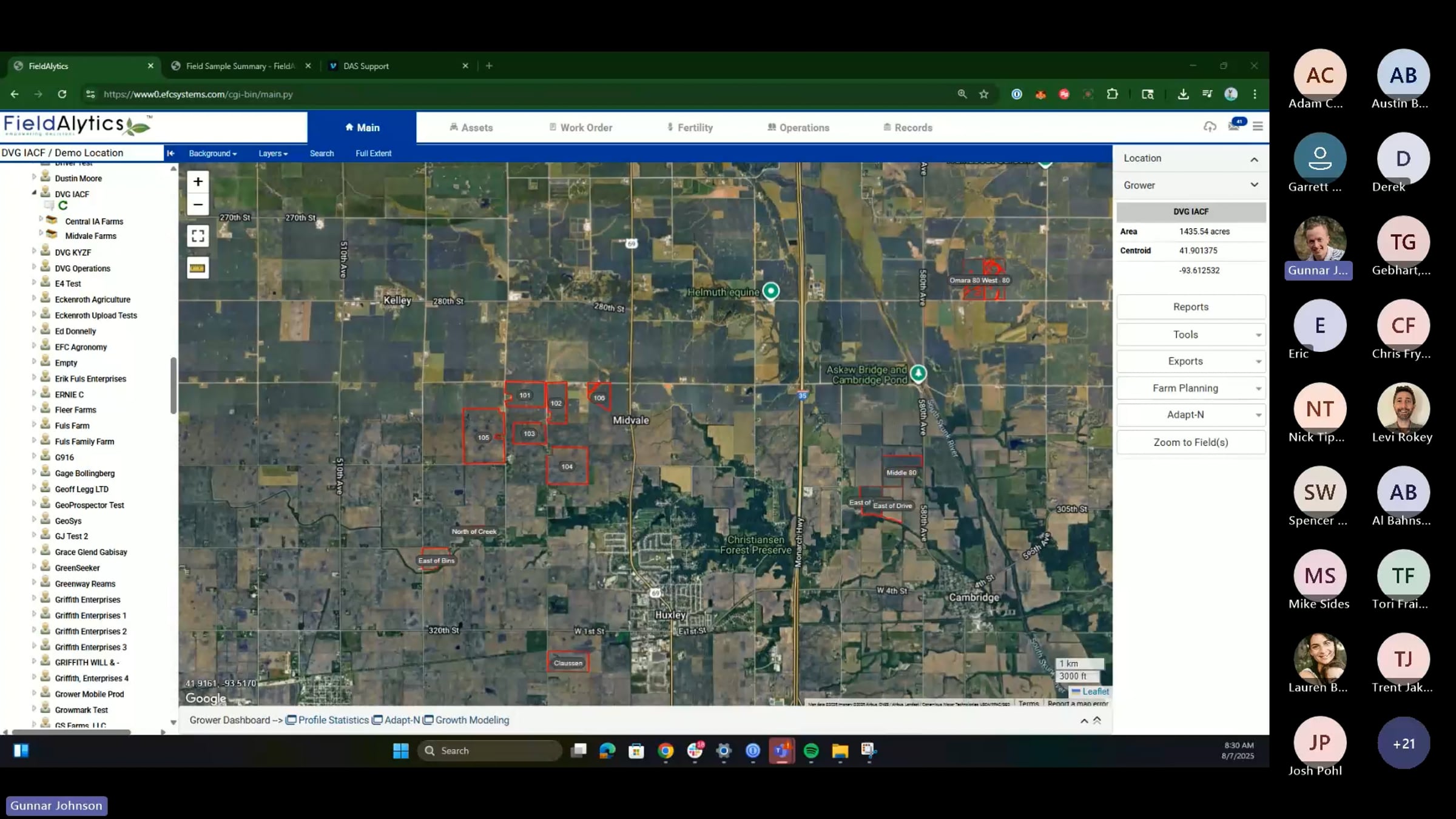This screenshot has width=1456, height=819.
Task: Open the Adapt-N dropdown in right panel
Action: point(1191,414)
